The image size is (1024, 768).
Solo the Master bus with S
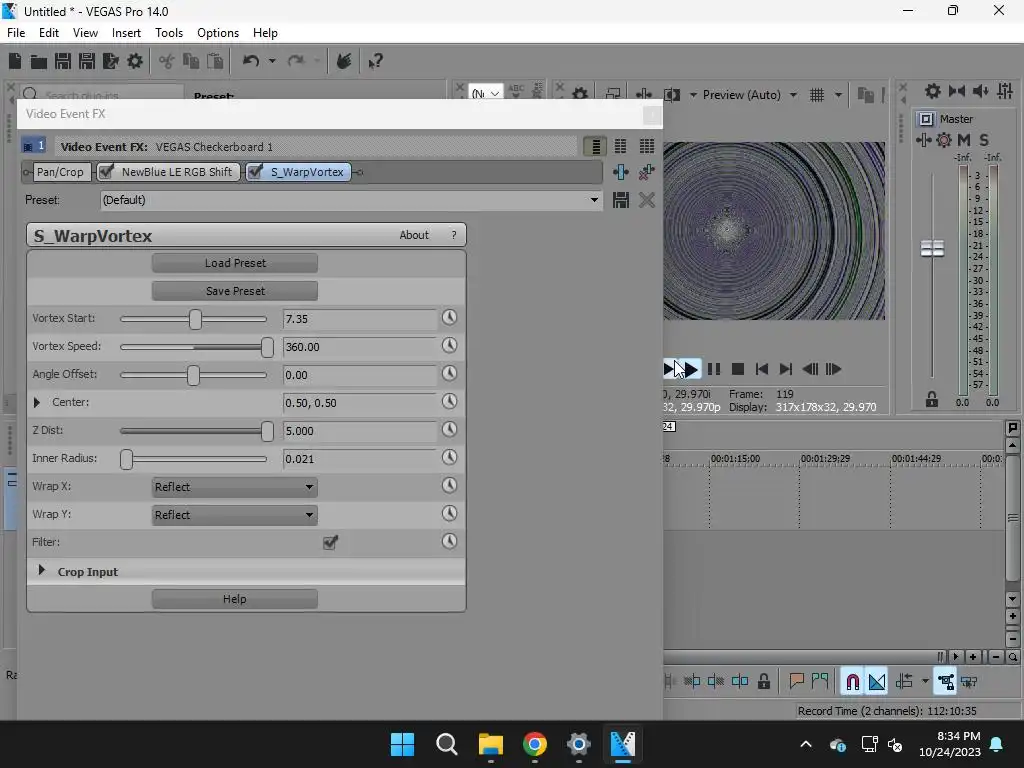984,140
